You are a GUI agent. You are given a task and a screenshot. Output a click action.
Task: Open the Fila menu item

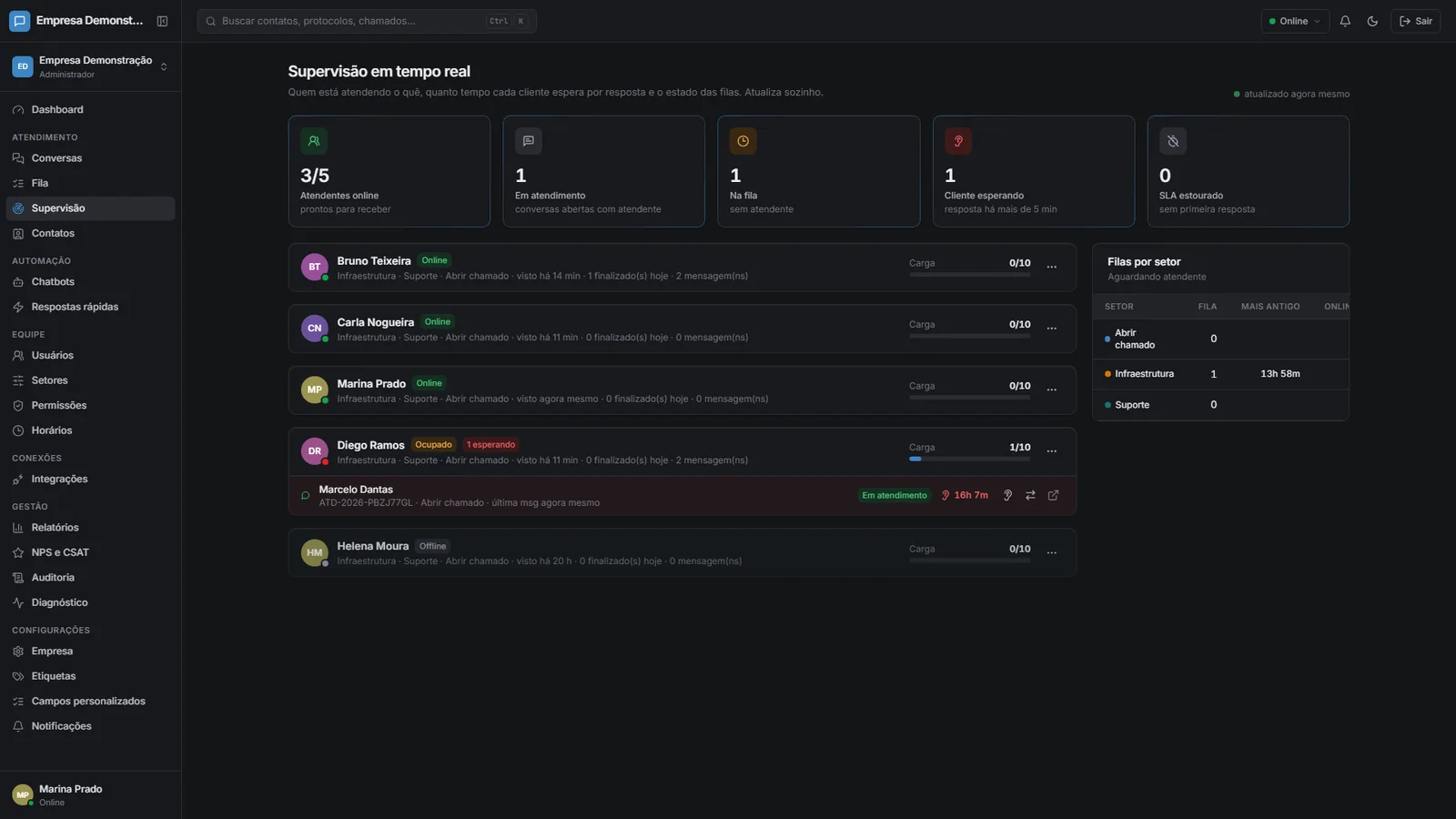(90, 183)
